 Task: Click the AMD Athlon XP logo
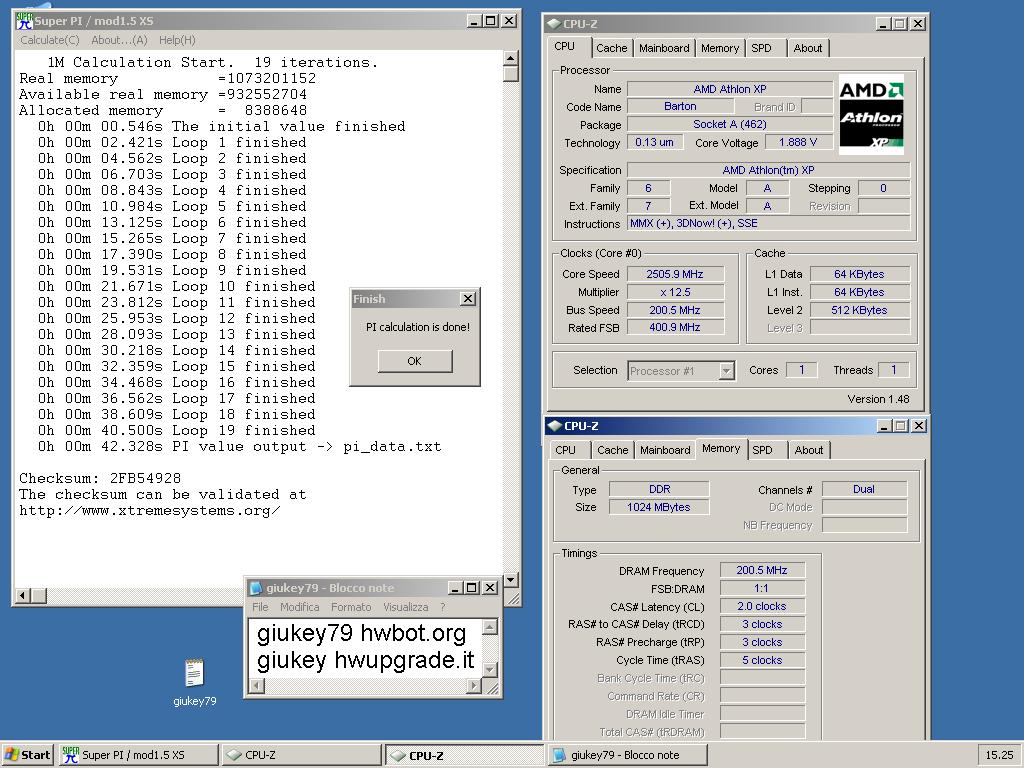[x=871, y=115]
